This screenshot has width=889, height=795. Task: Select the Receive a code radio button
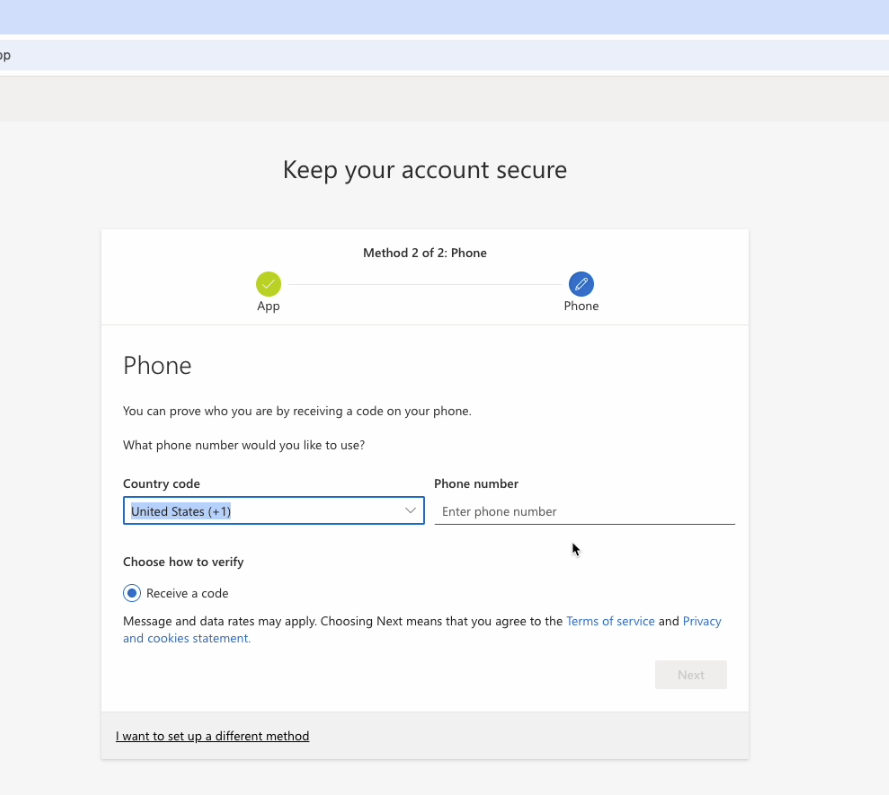coord(131,592)
